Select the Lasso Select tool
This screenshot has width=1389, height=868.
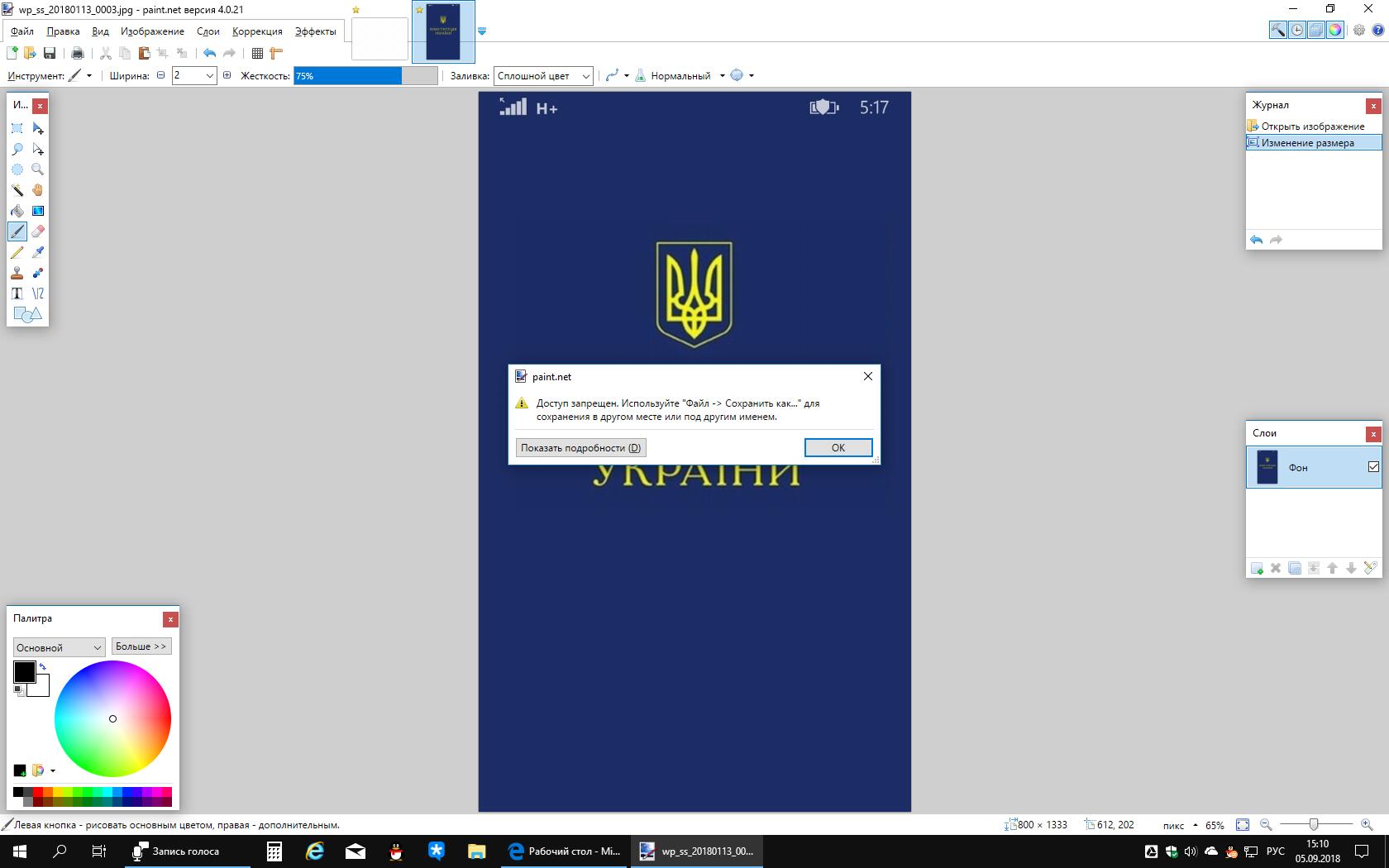click(x=17, y=149)
